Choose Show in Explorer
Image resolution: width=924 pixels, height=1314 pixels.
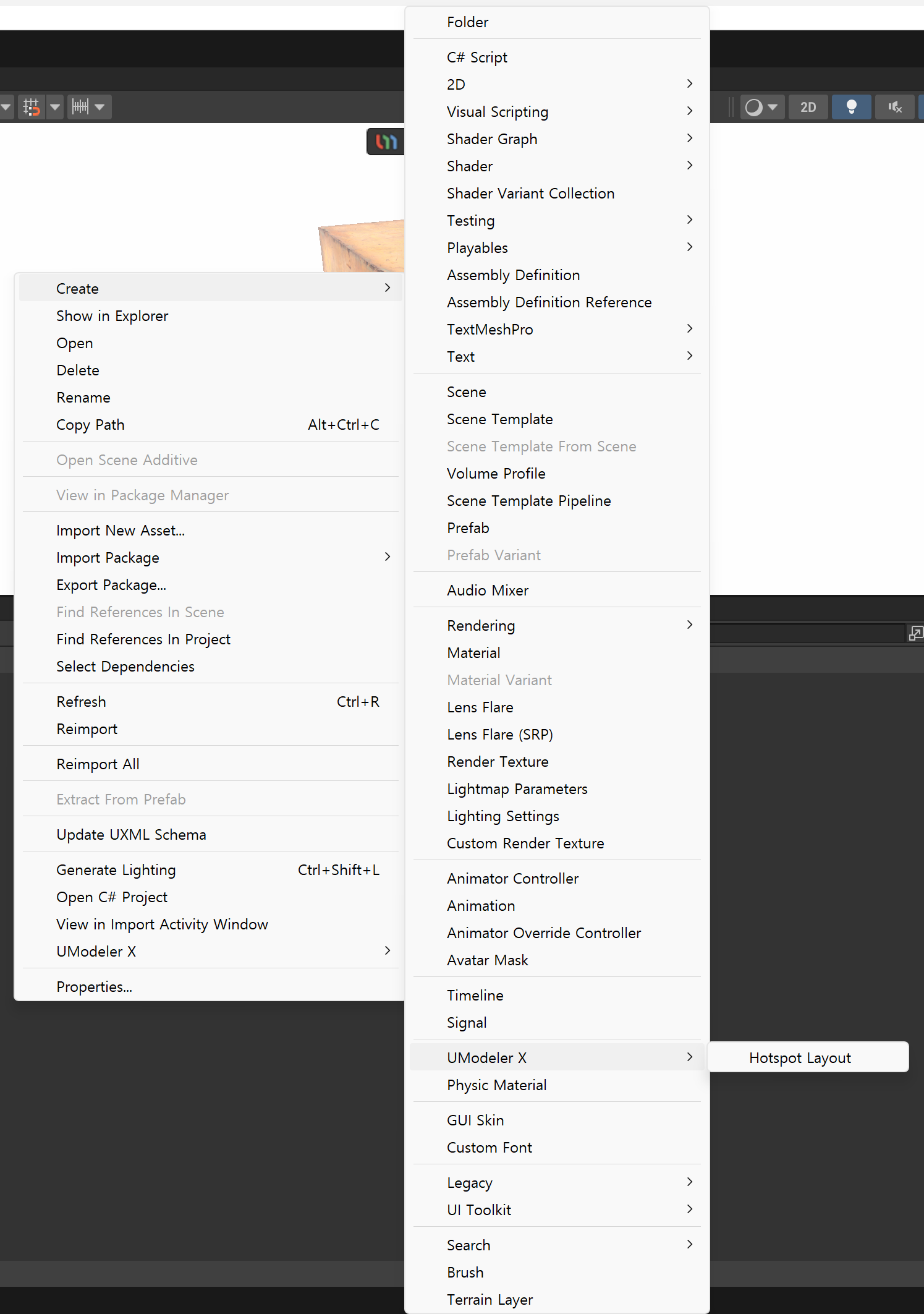pos(211,316)
